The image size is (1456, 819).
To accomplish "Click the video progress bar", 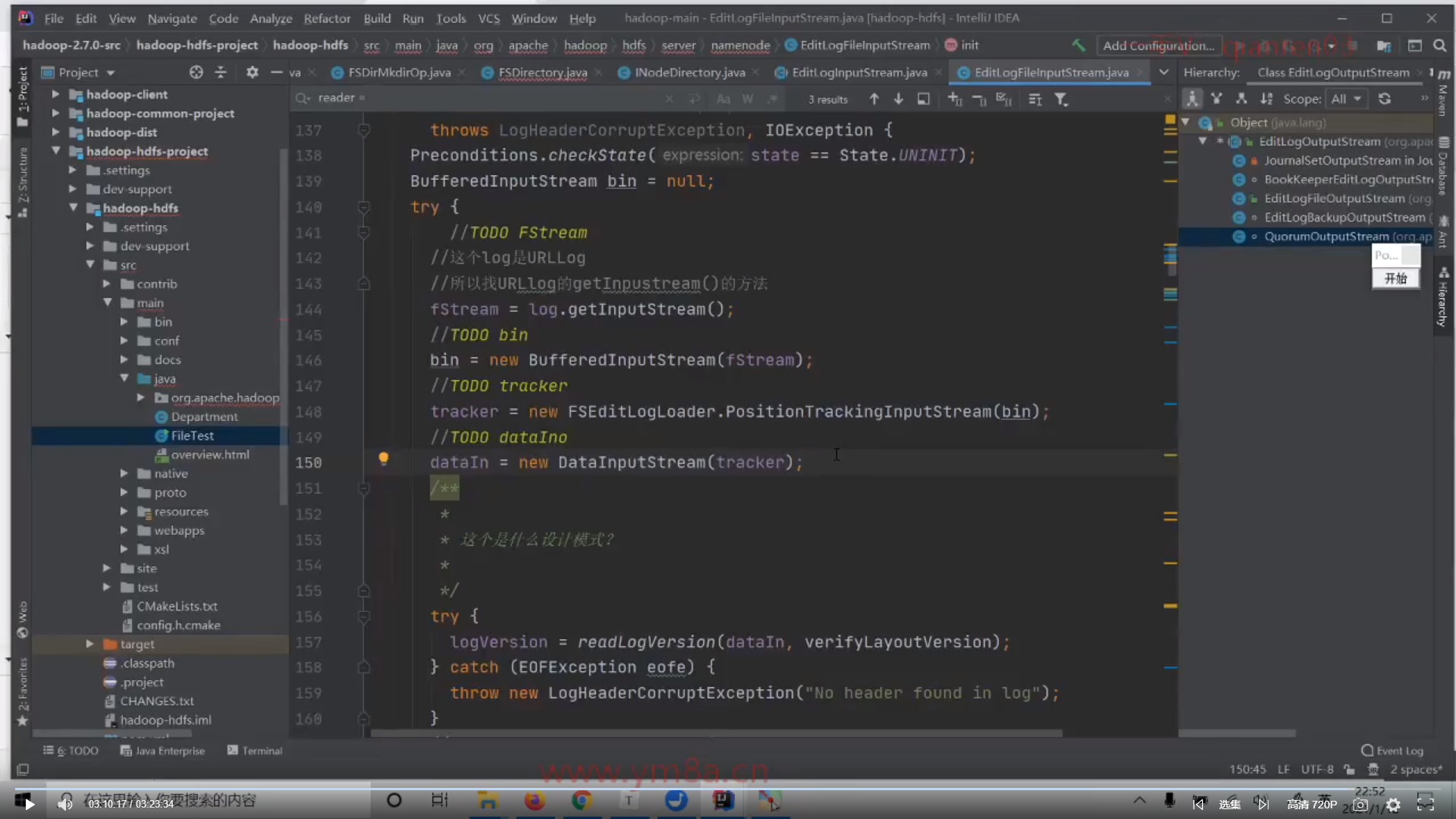I will [x=728, y=789].
